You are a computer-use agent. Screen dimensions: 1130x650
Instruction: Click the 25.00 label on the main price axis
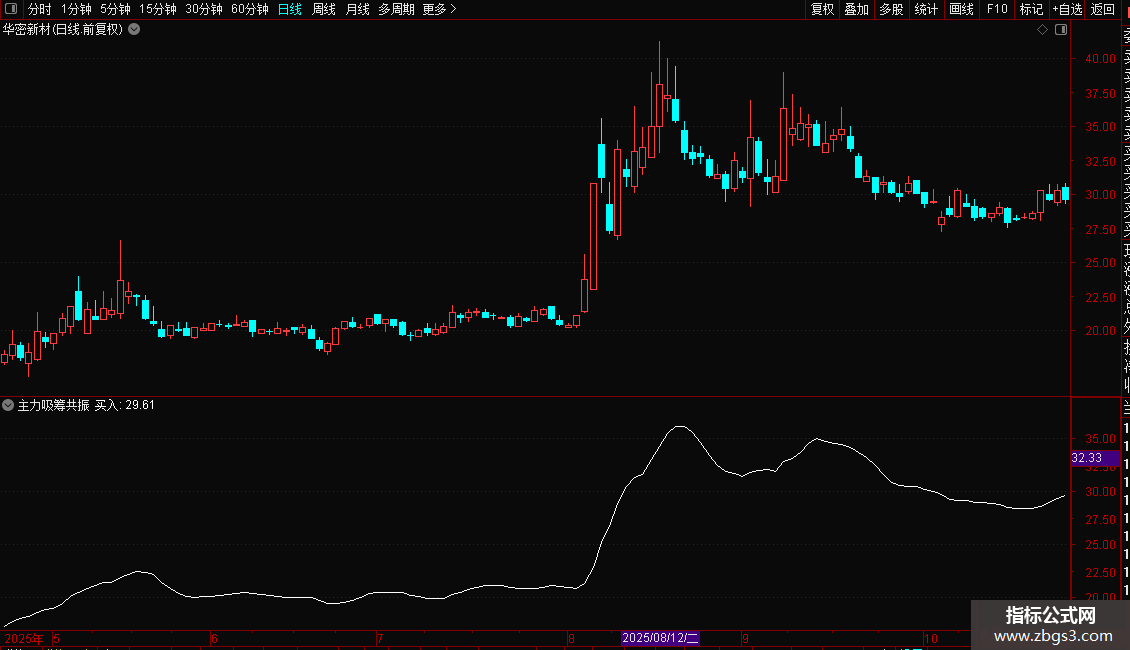[x=1100, y=263]
